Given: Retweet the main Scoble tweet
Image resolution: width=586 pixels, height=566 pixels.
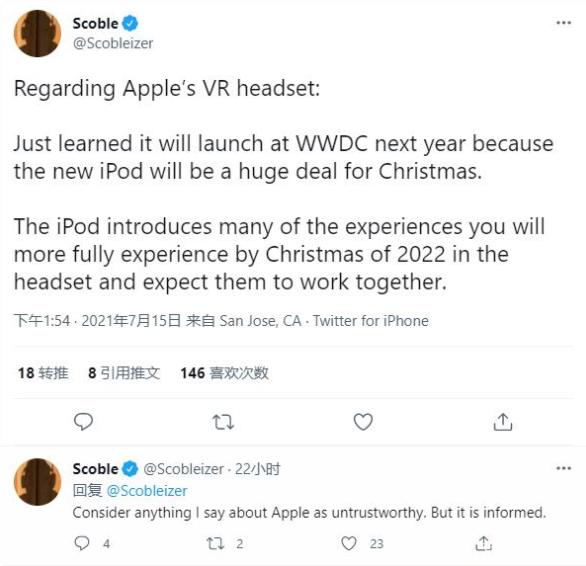Looking at the screenshot, I should click(x=223, y=422).
